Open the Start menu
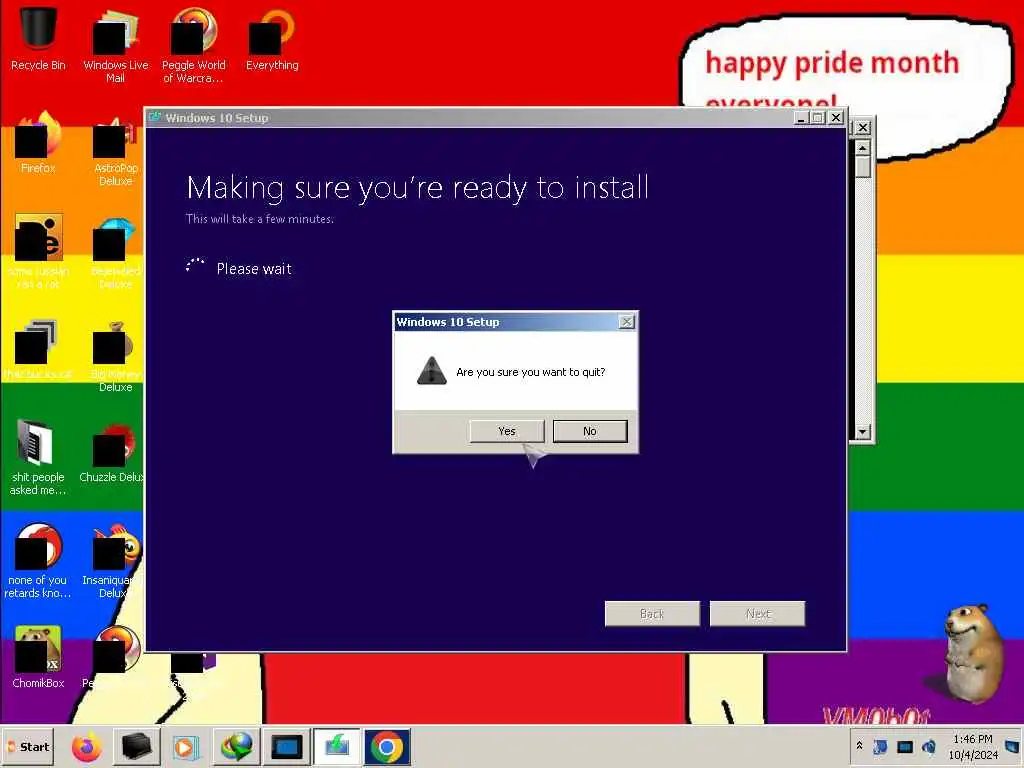Viewport: 1024px width, 768px height. click(29, 746)
